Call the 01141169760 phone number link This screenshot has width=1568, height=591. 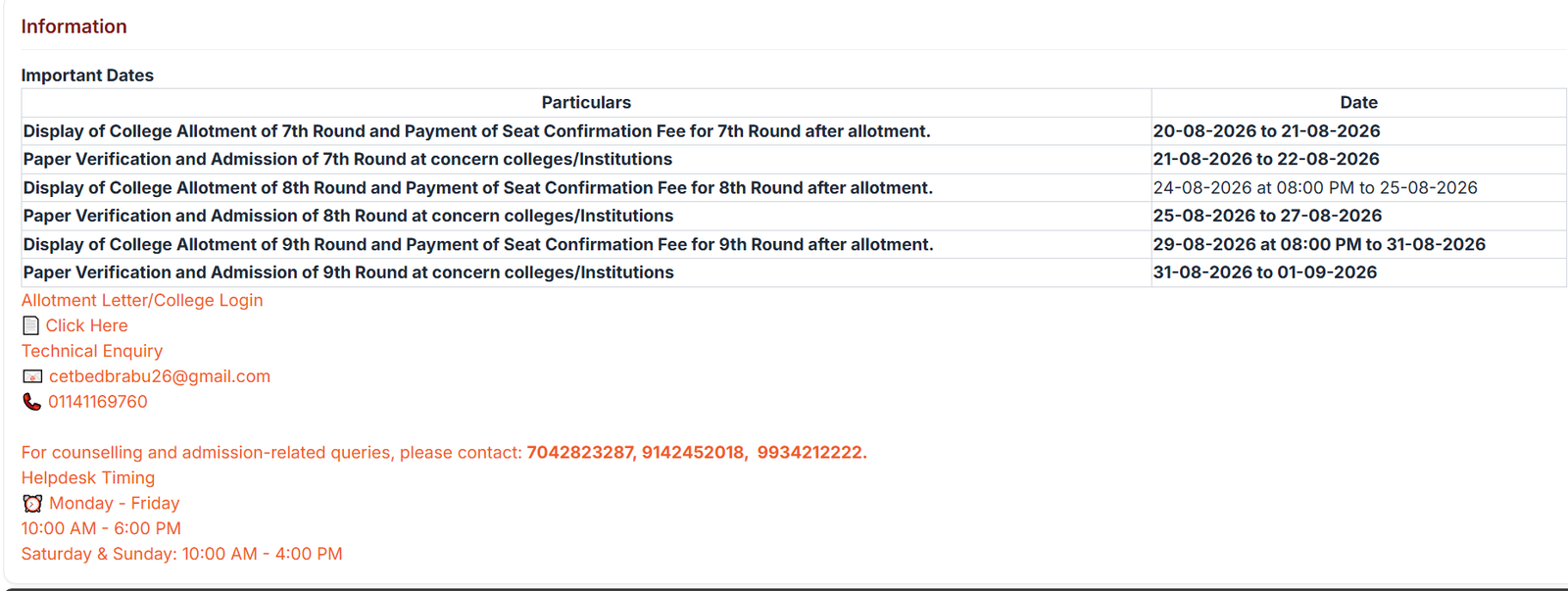[98, 402]
